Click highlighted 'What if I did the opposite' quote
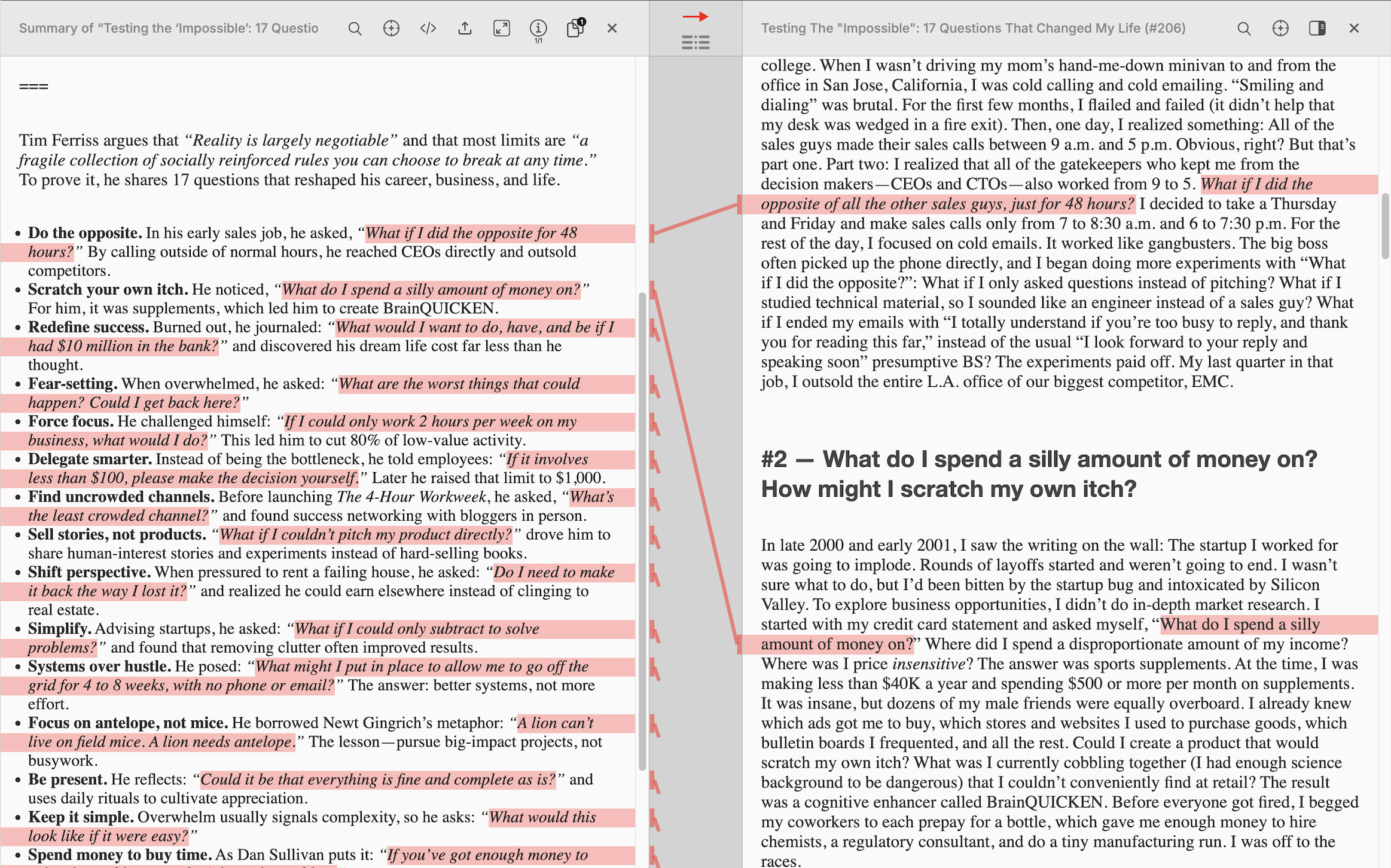The width and height of the screenshot is (1391, 868). 471,233
